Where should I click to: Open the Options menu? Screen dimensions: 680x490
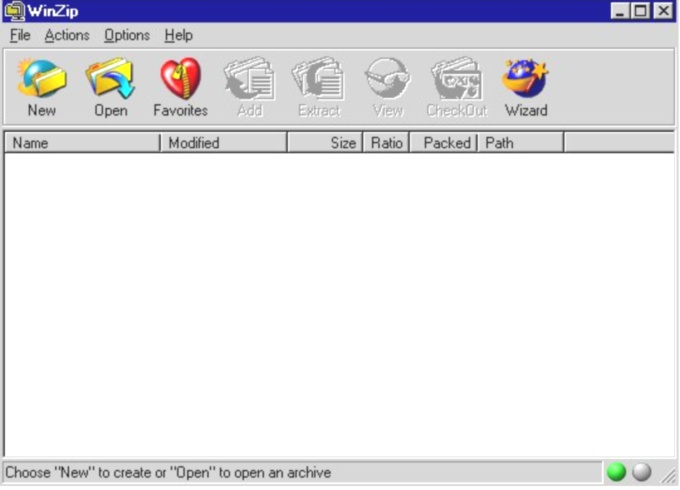click(127, 35)
